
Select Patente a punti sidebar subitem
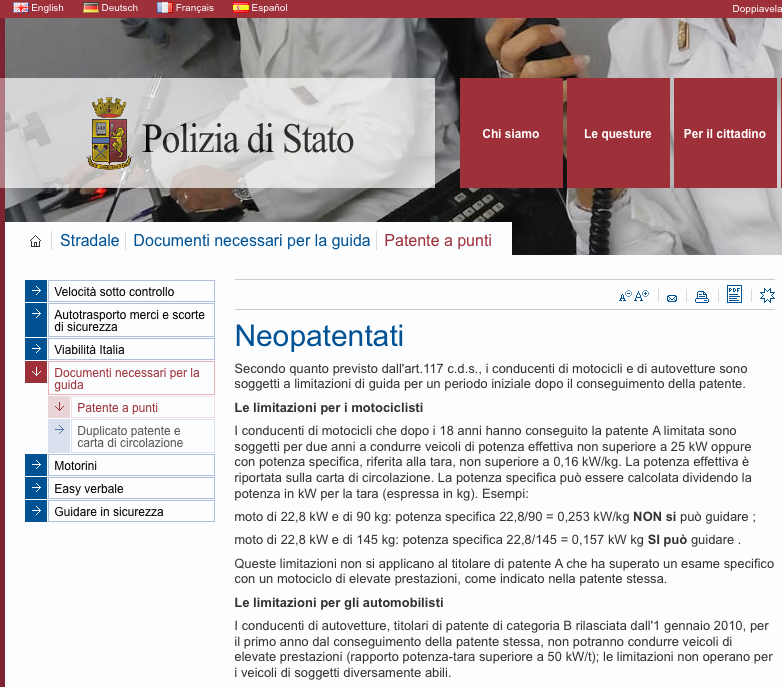click(x=143, y=407)
